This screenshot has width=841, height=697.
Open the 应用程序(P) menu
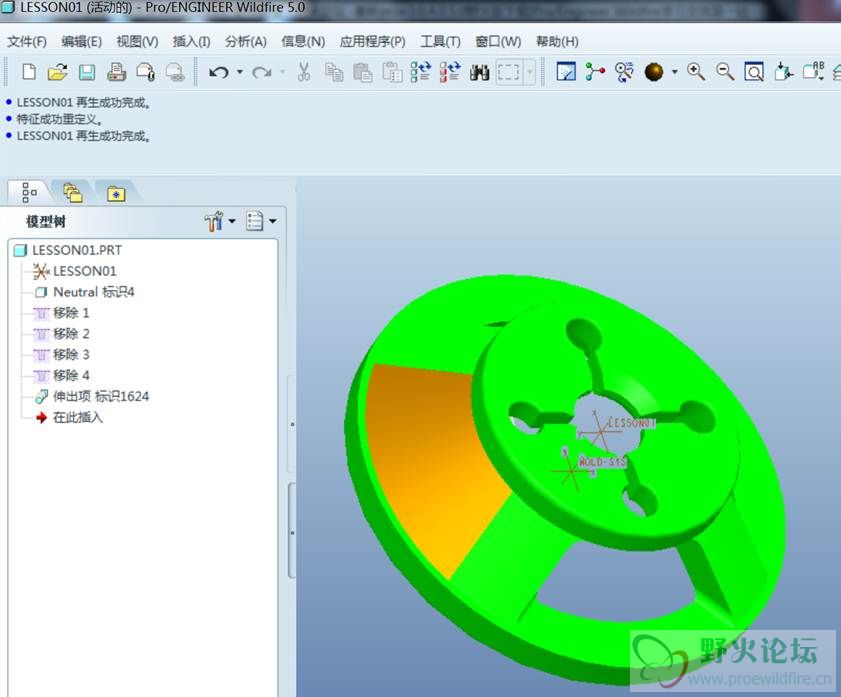point(372,41)
